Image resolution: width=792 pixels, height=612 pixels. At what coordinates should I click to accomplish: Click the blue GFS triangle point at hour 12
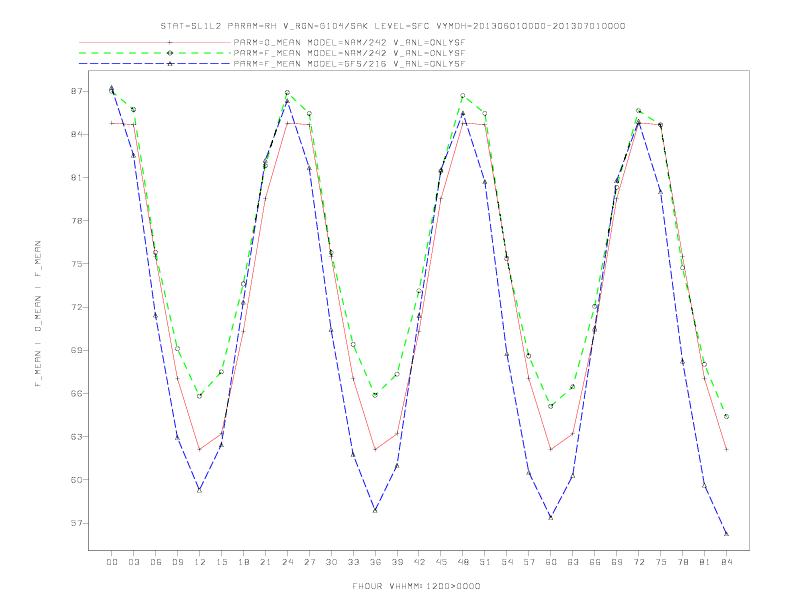pos(200,490)
